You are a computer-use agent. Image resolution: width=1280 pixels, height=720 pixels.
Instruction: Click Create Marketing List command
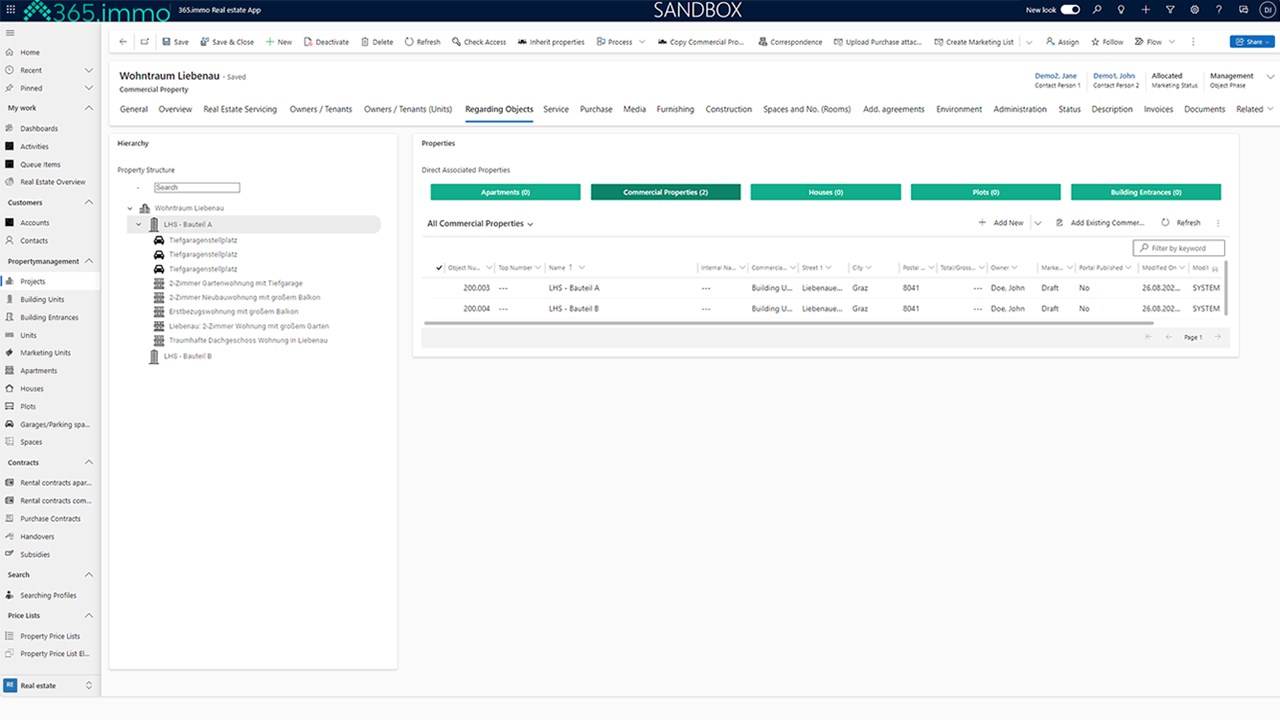974,42
